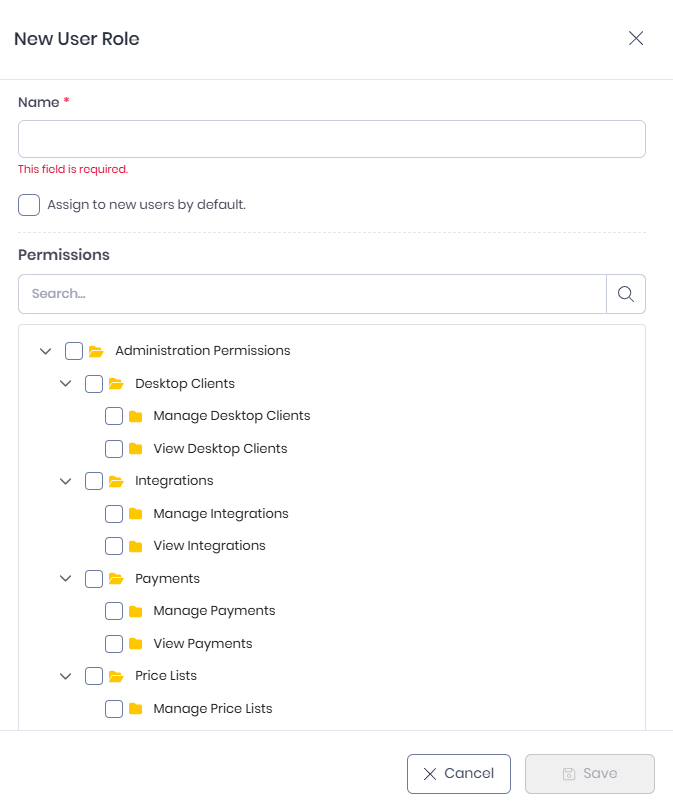Viewport: 673px width, 811px height.
Task: Collapse the Administration Permissions tree node
Action: point(46,351)
